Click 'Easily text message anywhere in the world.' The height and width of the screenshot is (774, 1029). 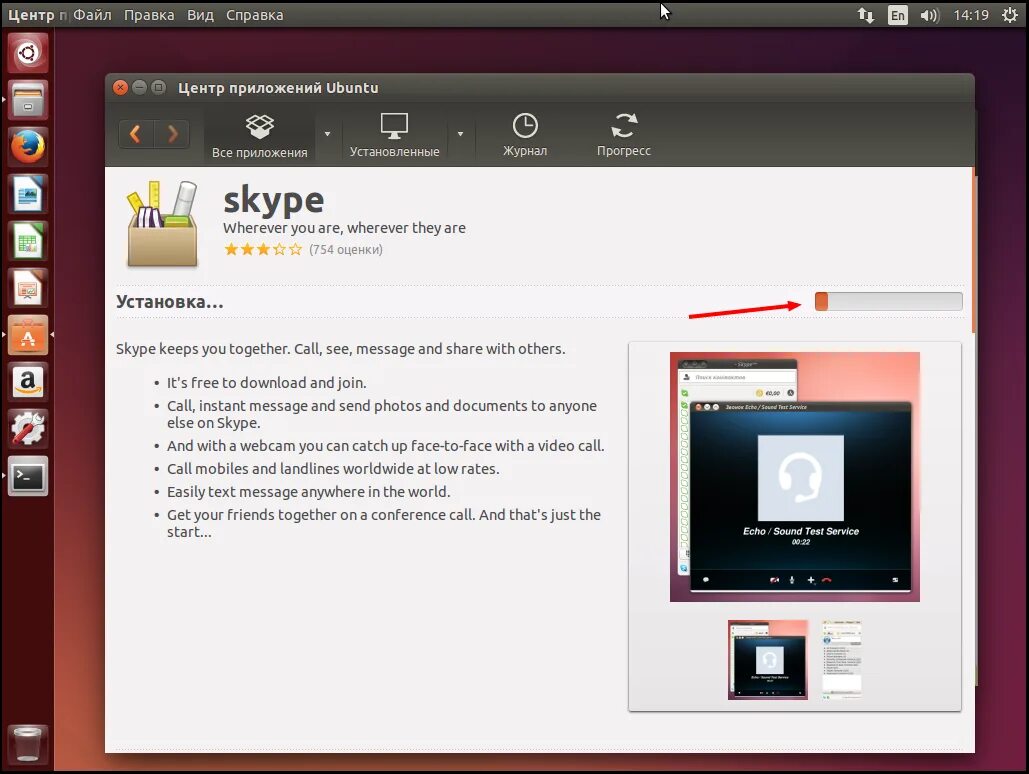point(308,492)
